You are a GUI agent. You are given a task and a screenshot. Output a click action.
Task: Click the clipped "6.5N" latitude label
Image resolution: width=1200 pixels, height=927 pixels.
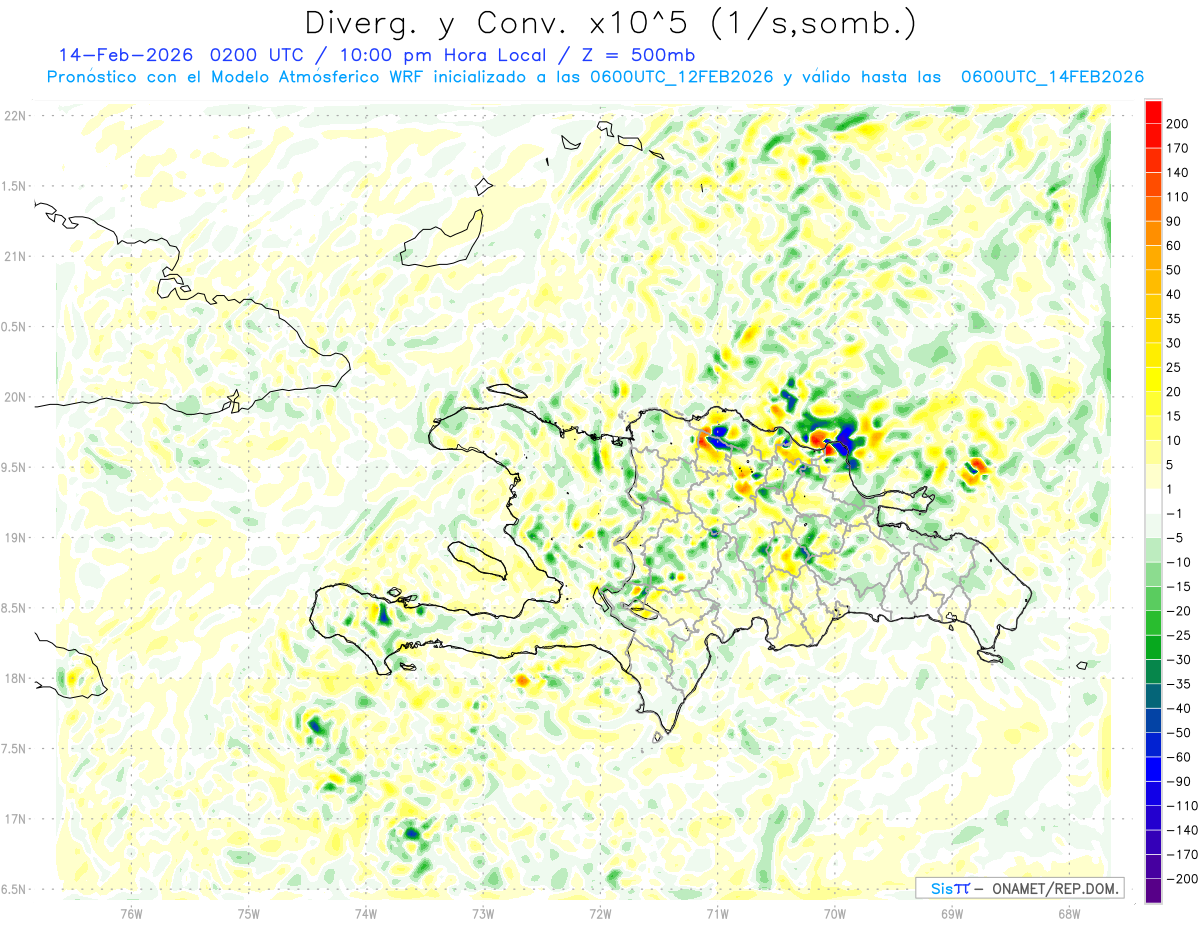(x=14, y=890)
